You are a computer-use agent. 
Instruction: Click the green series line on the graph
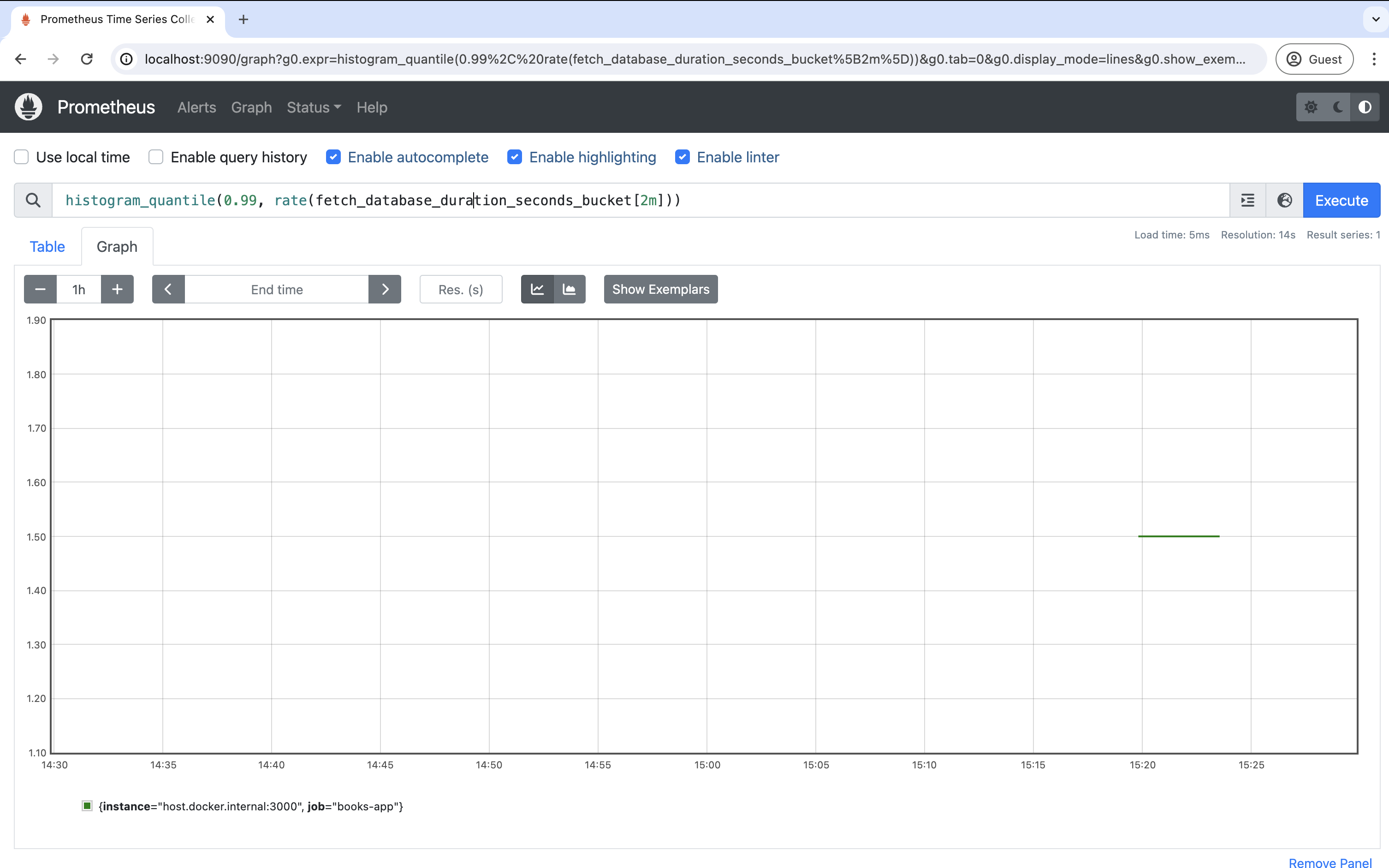(1179, 536)
